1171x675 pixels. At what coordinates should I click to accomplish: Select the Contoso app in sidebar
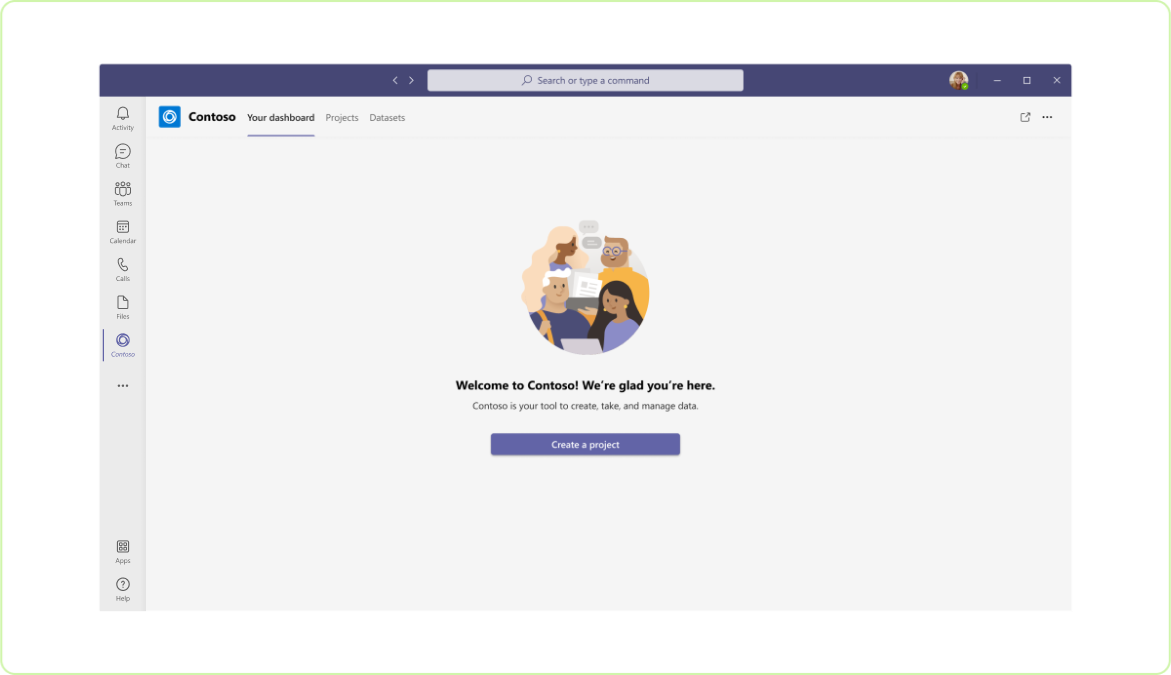122,345
